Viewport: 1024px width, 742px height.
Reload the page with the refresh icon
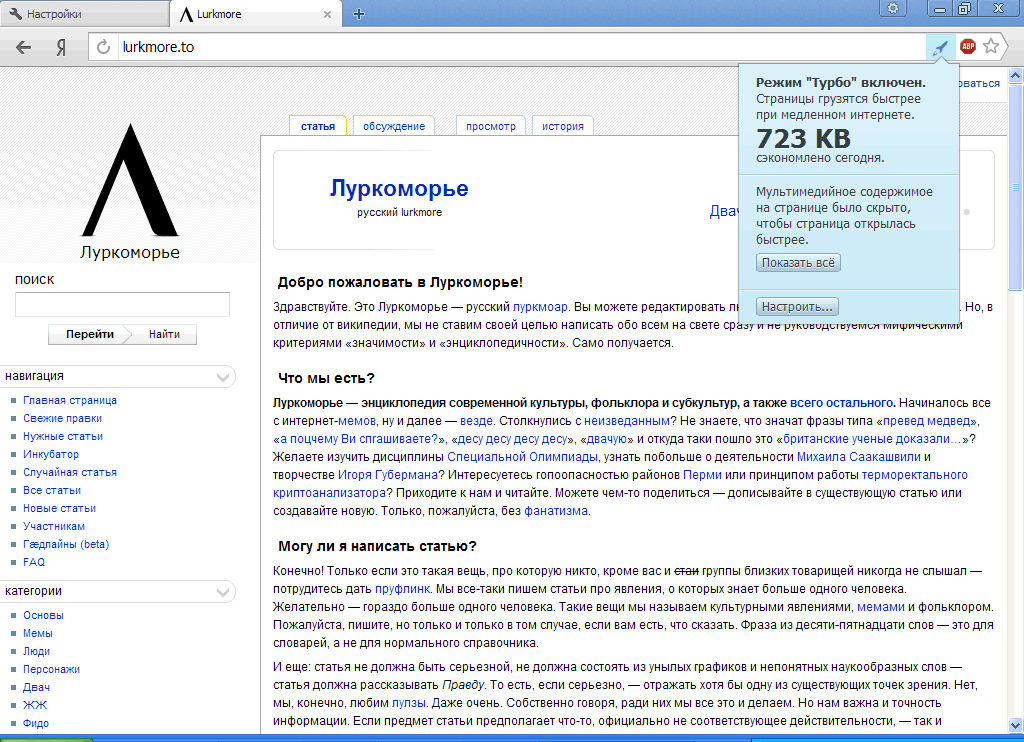(x=103, y=47)
